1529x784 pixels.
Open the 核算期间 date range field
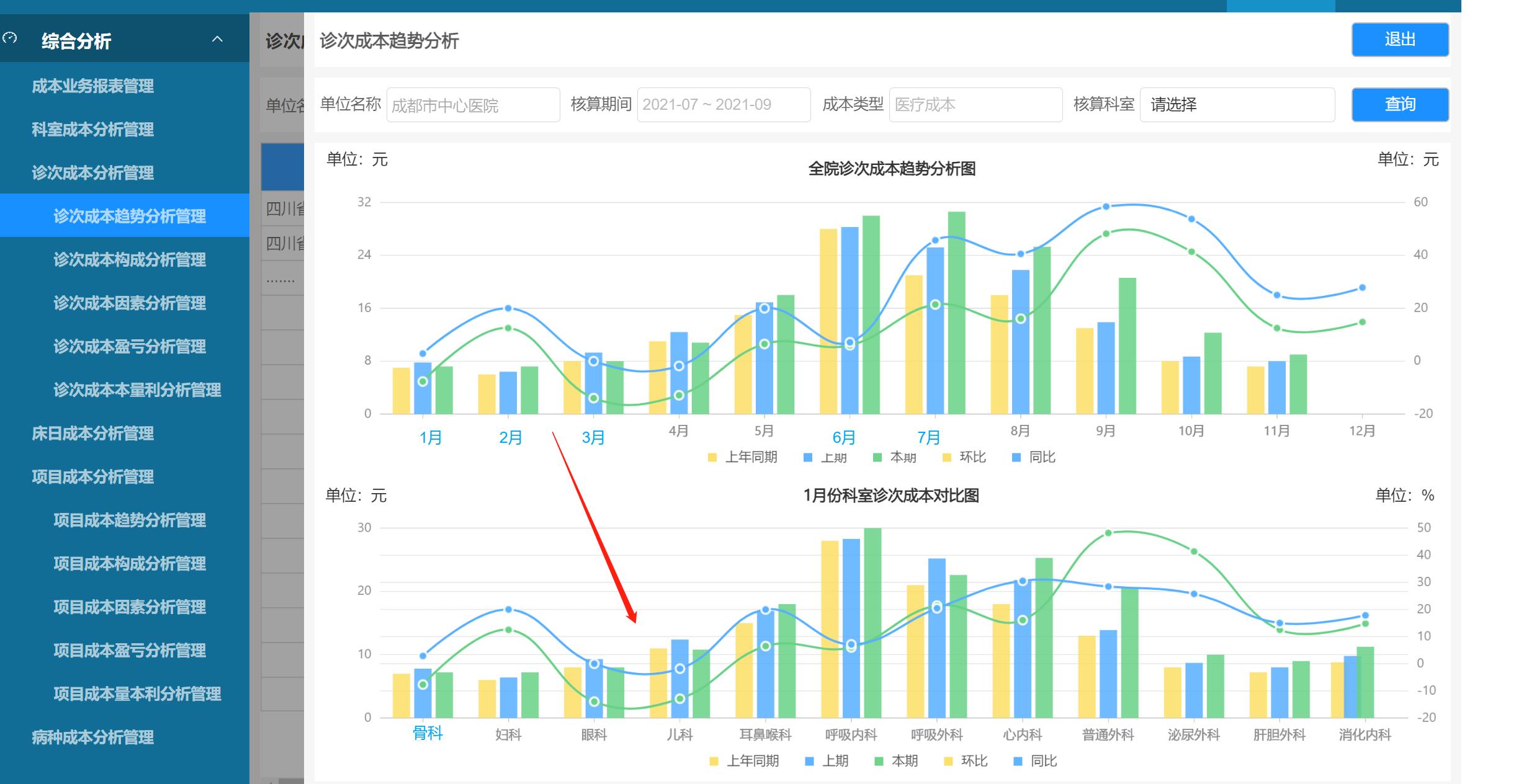(724, 105)
